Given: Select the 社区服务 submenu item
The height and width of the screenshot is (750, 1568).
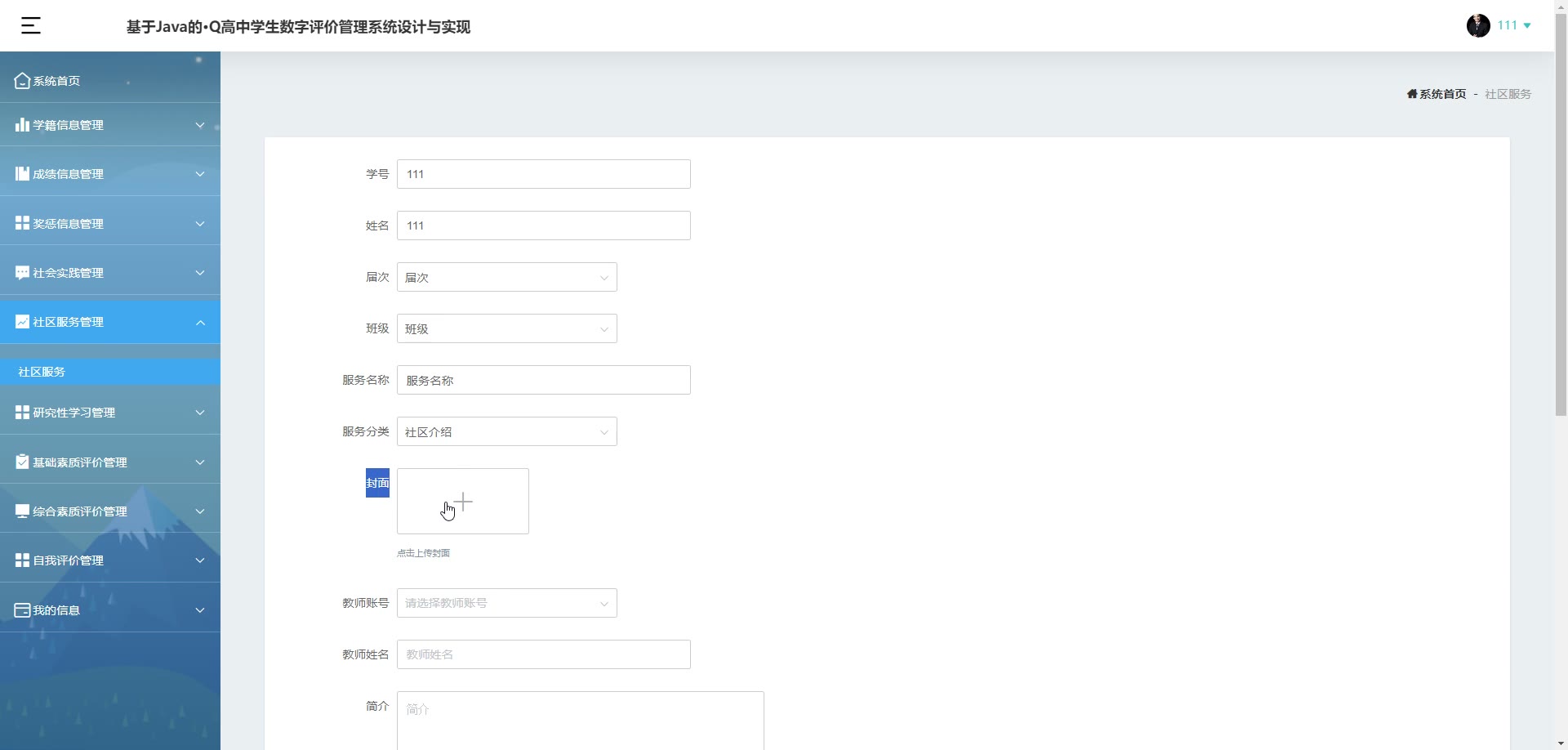Looking at the screenshot, I should pos(110,372).
